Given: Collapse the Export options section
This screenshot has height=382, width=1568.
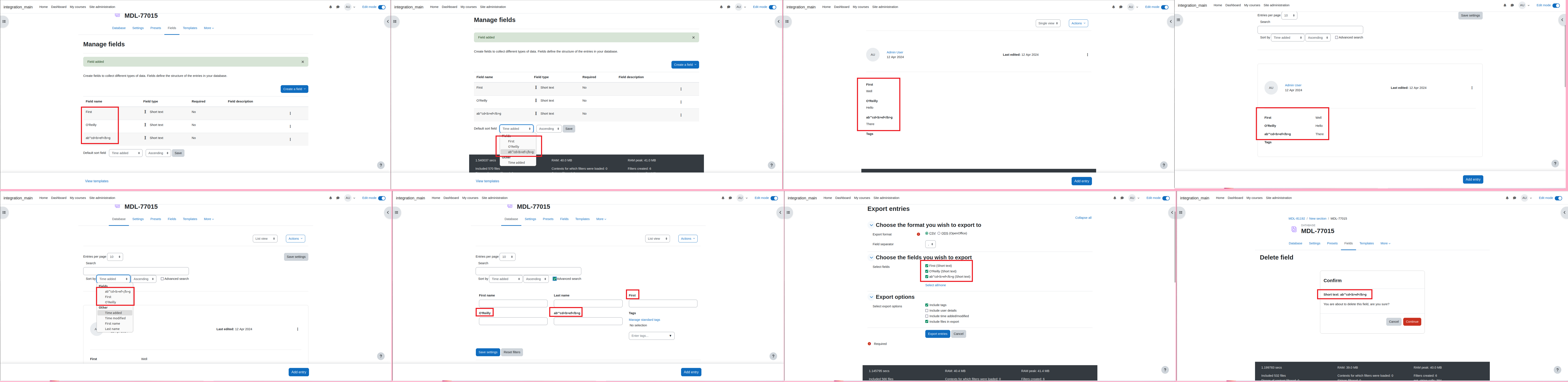Looking at the screenshot, I should [871, 297].
